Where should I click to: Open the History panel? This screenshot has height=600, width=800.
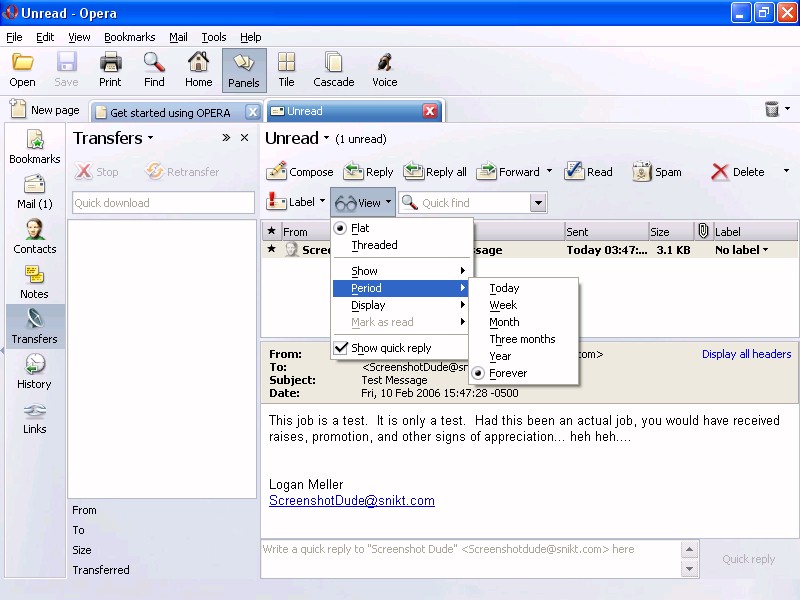(x=34, y=371)
